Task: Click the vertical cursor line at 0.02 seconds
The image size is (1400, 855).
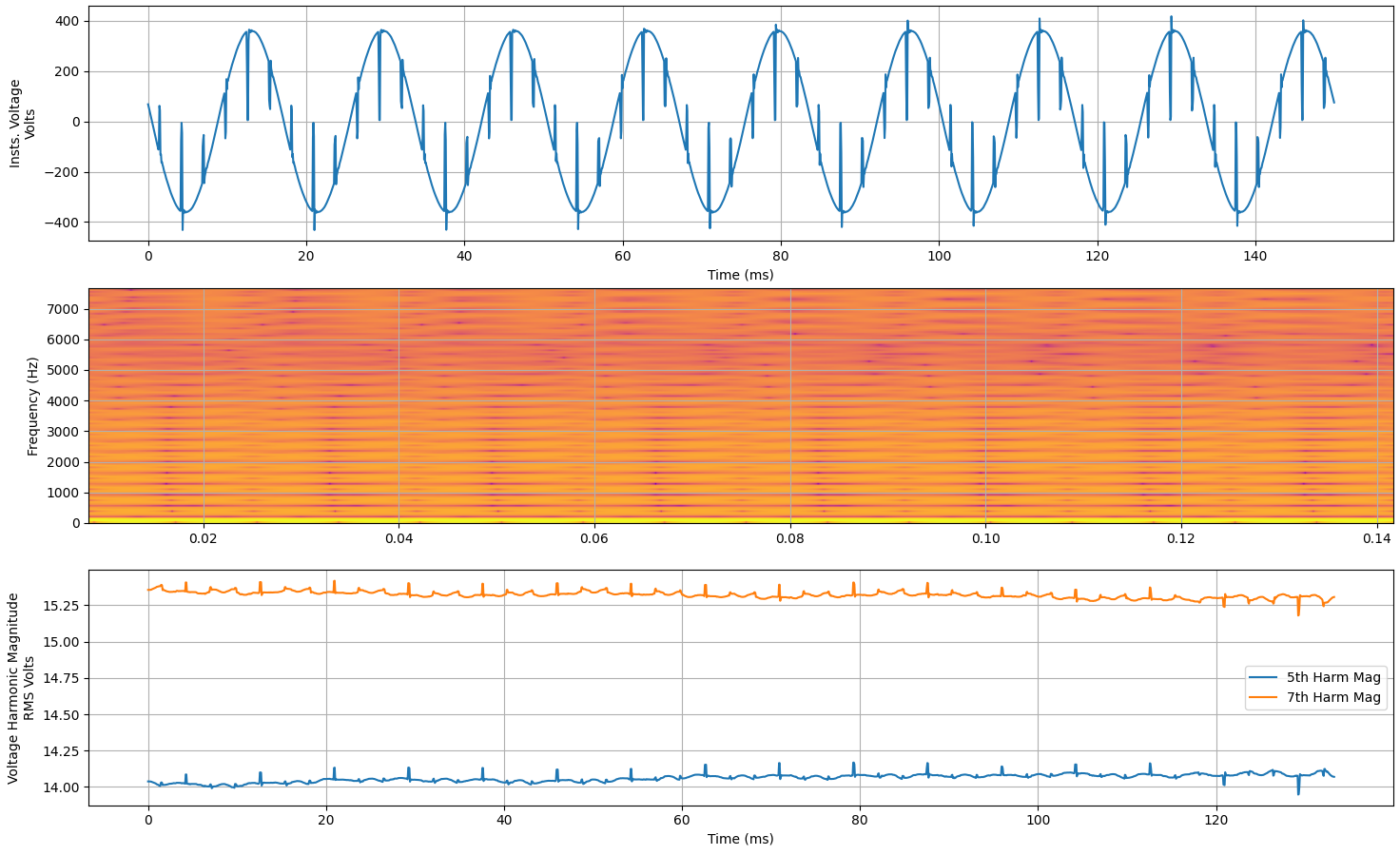Action: coord(204,409)
